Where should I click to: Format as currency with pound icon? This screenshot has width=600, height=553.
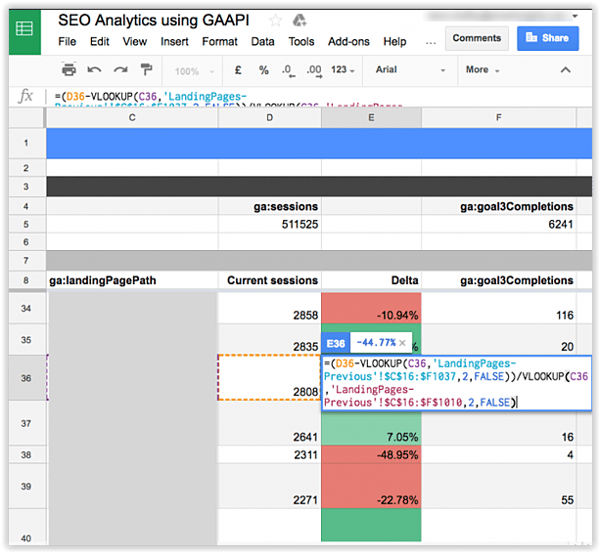(238, 70)
